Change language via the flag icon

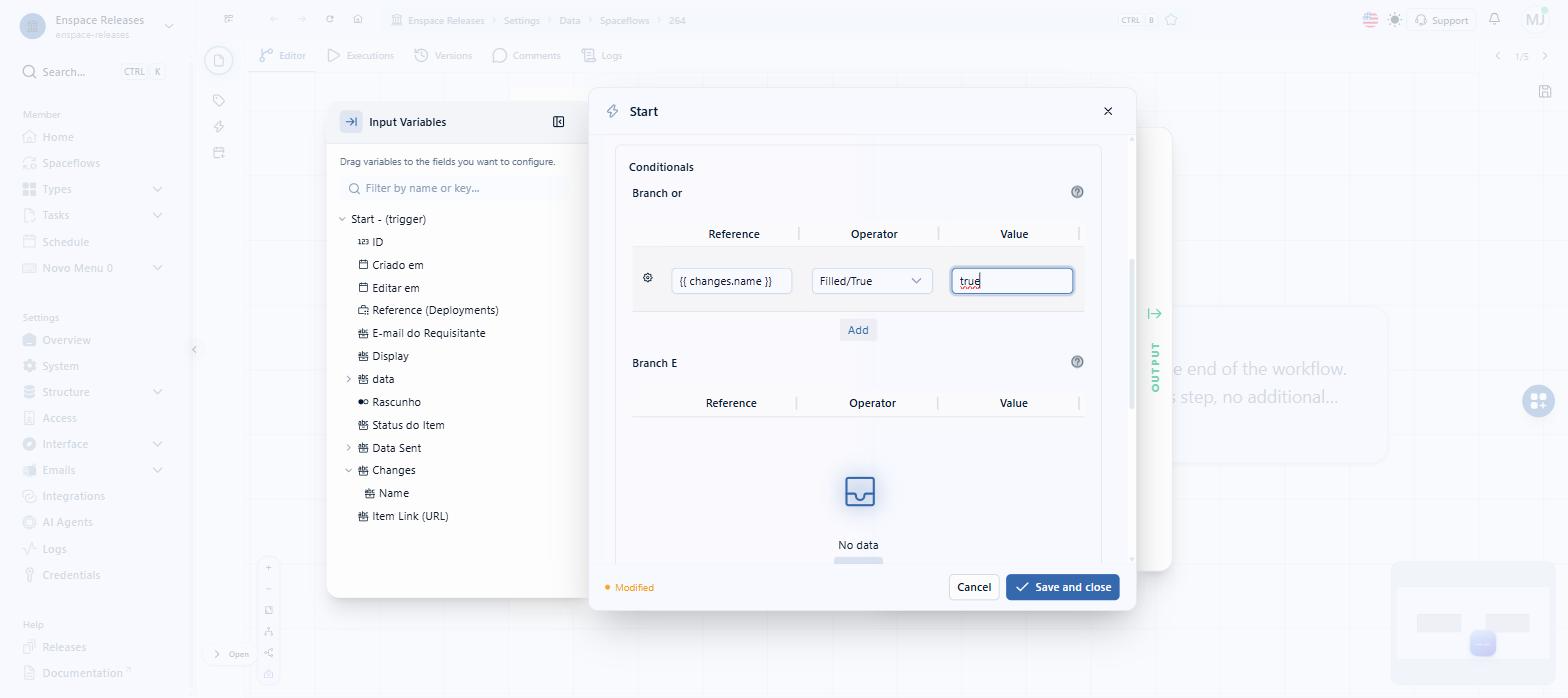(x=1370, y=20)
